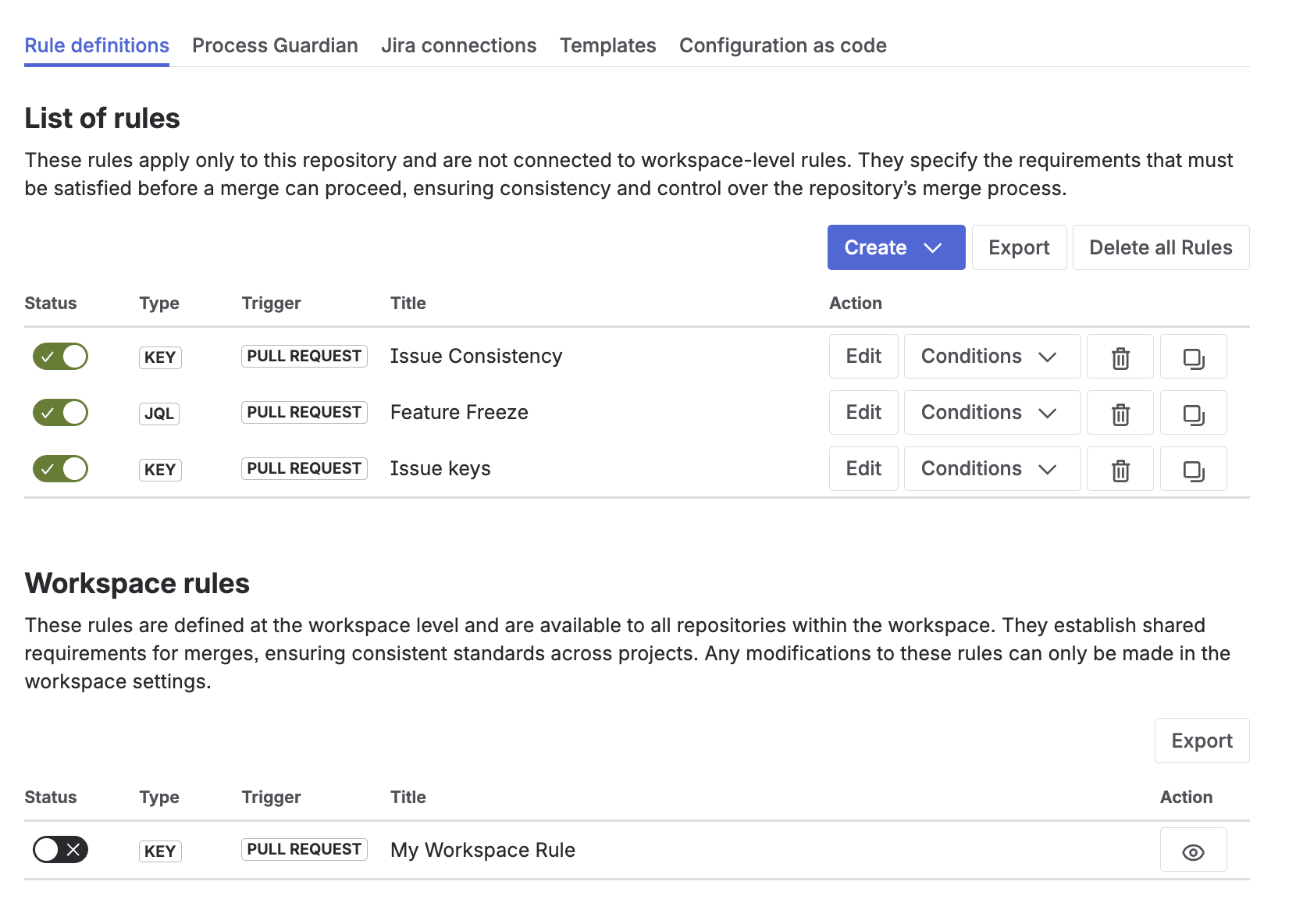Open the Create dropdown
Viewport: 1296px width, 924px height.
(x=896, y=247)
